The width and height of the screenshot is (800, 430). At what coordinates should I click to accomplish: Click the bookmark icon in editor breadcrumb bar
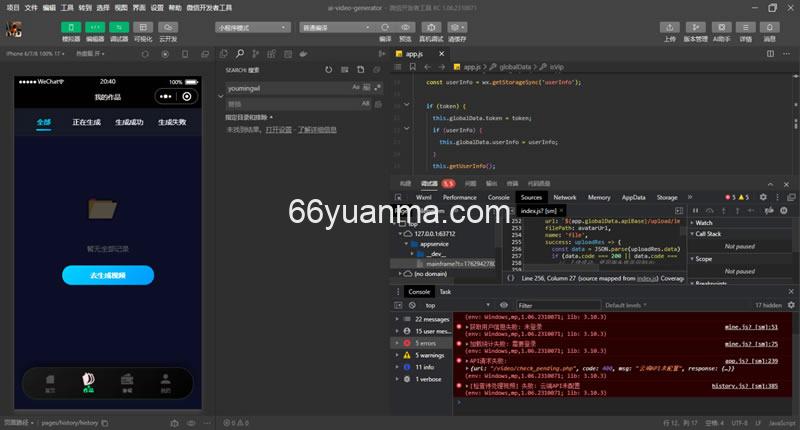412,67
